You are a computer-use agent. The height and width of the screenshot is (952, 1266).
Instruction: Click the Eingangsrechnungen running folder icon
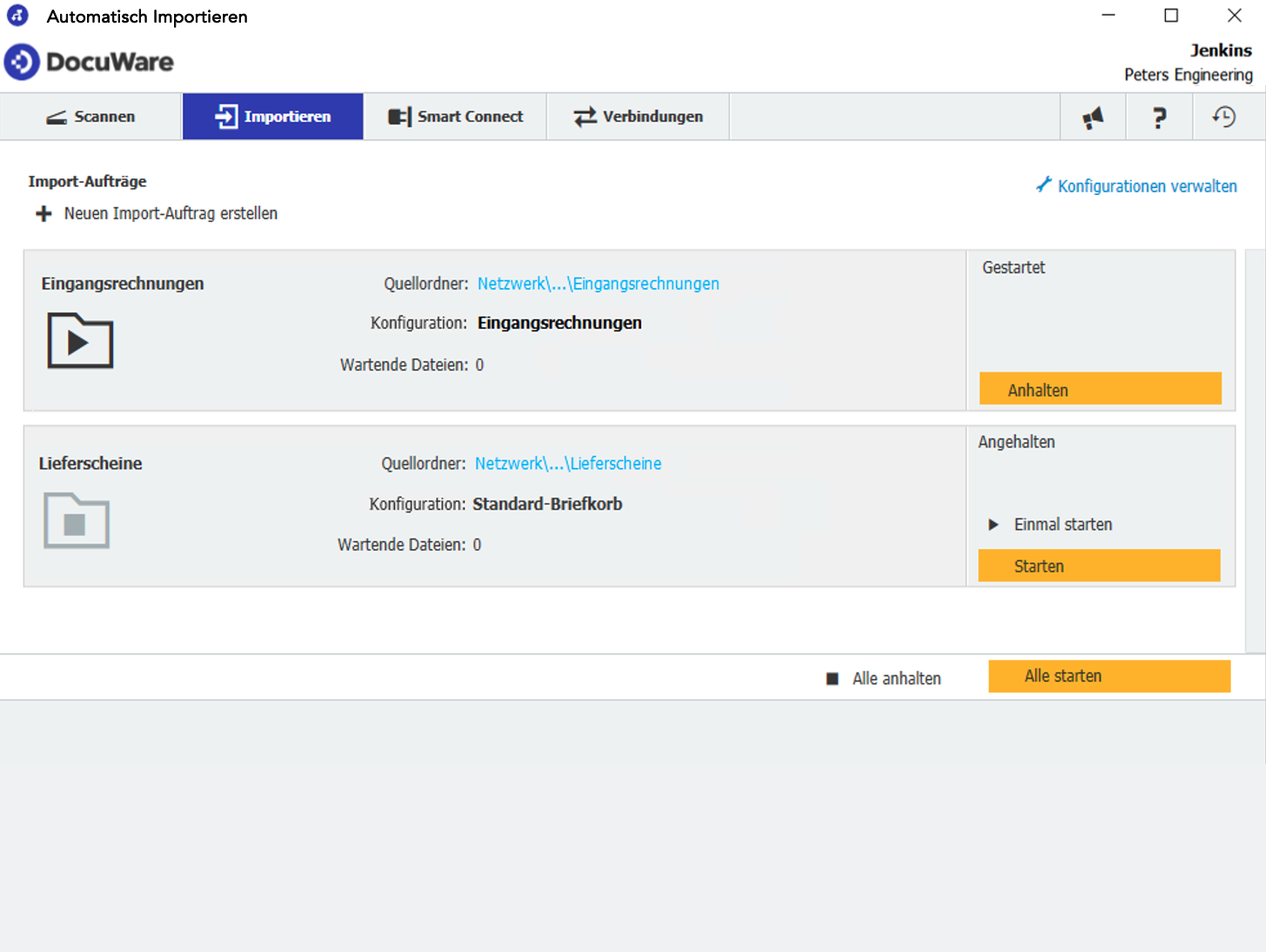pyautogui.click(x=80, y=340)
